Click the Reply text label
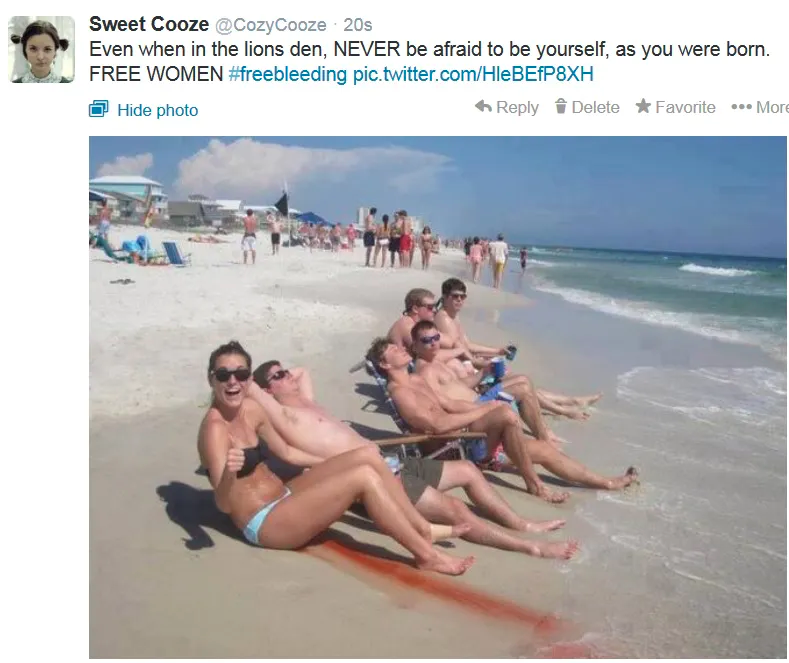The image size is (789, 663). (517, 107)
